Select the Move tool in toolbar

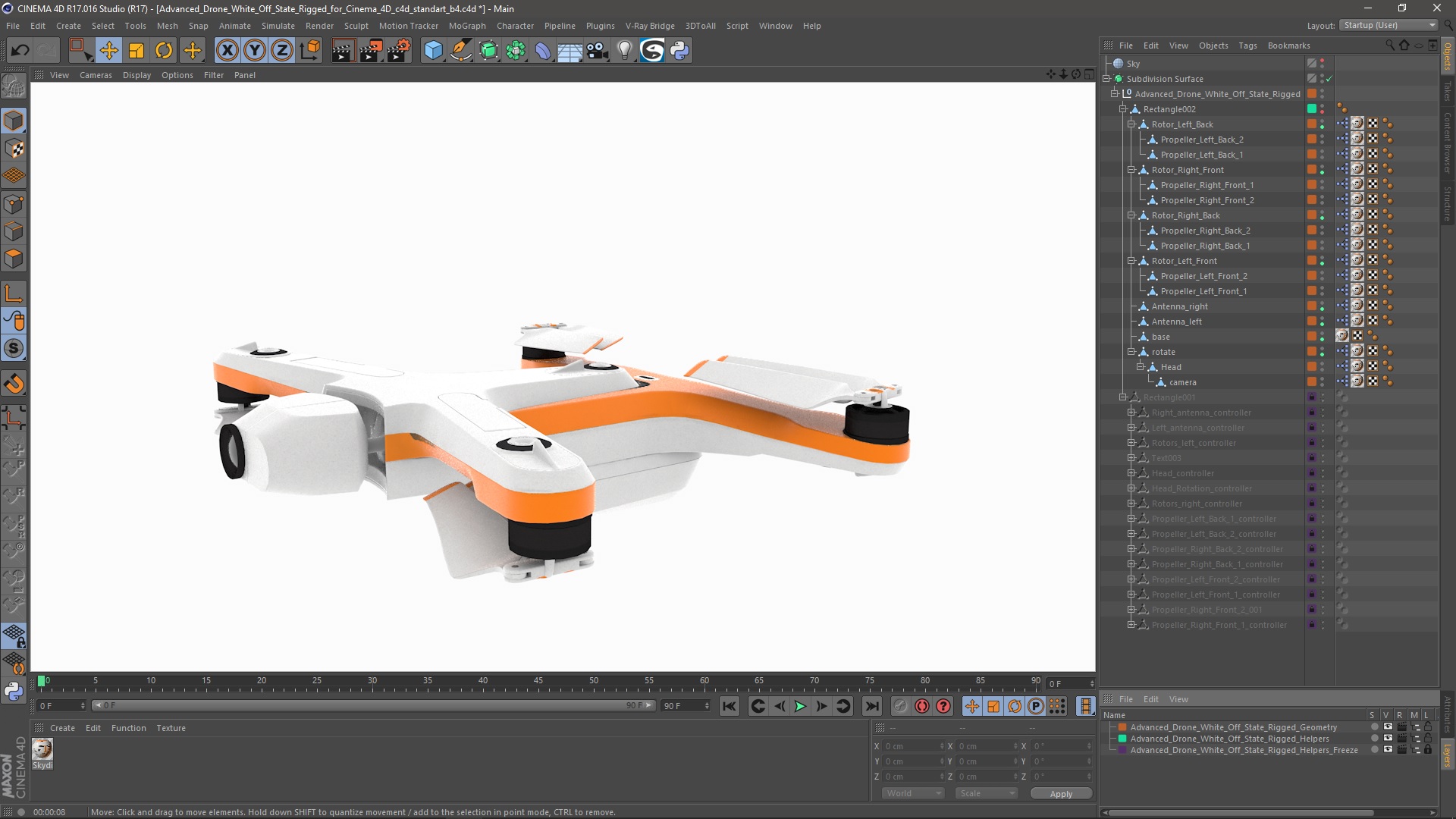pos(108,49)
